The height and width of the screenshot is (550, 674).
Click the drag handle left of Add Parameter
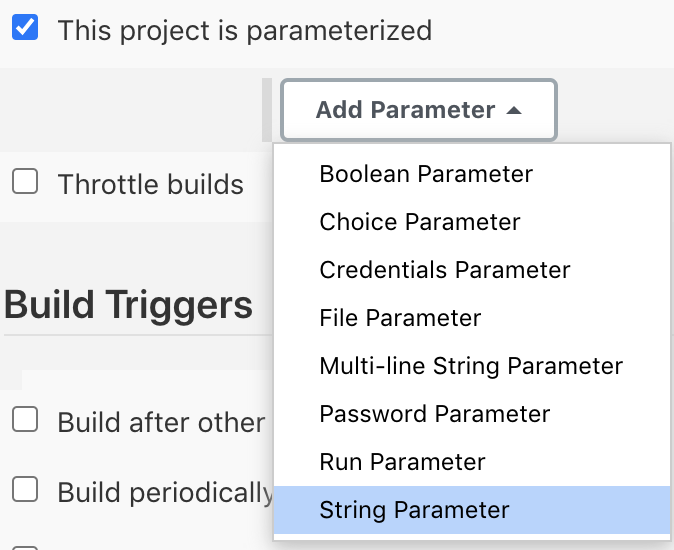pos(267,110)
